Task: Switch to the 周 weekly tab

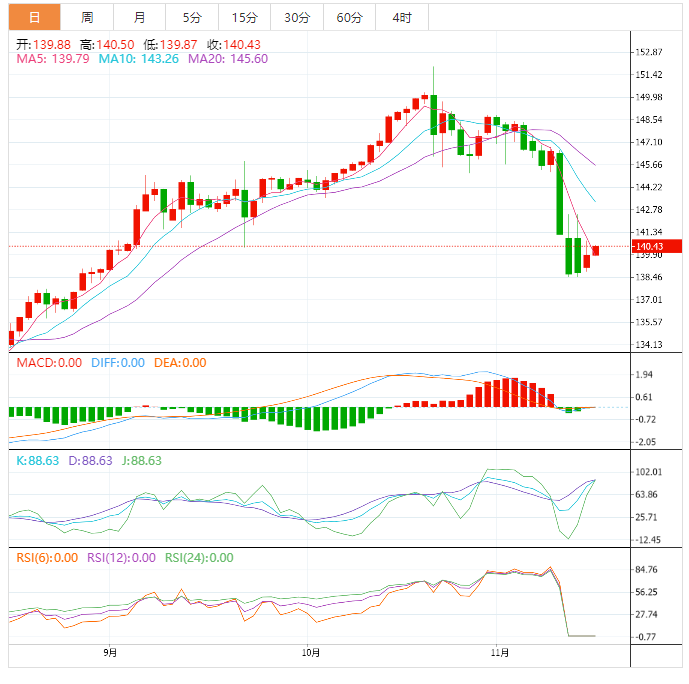Action: click(x=87, y=17)
